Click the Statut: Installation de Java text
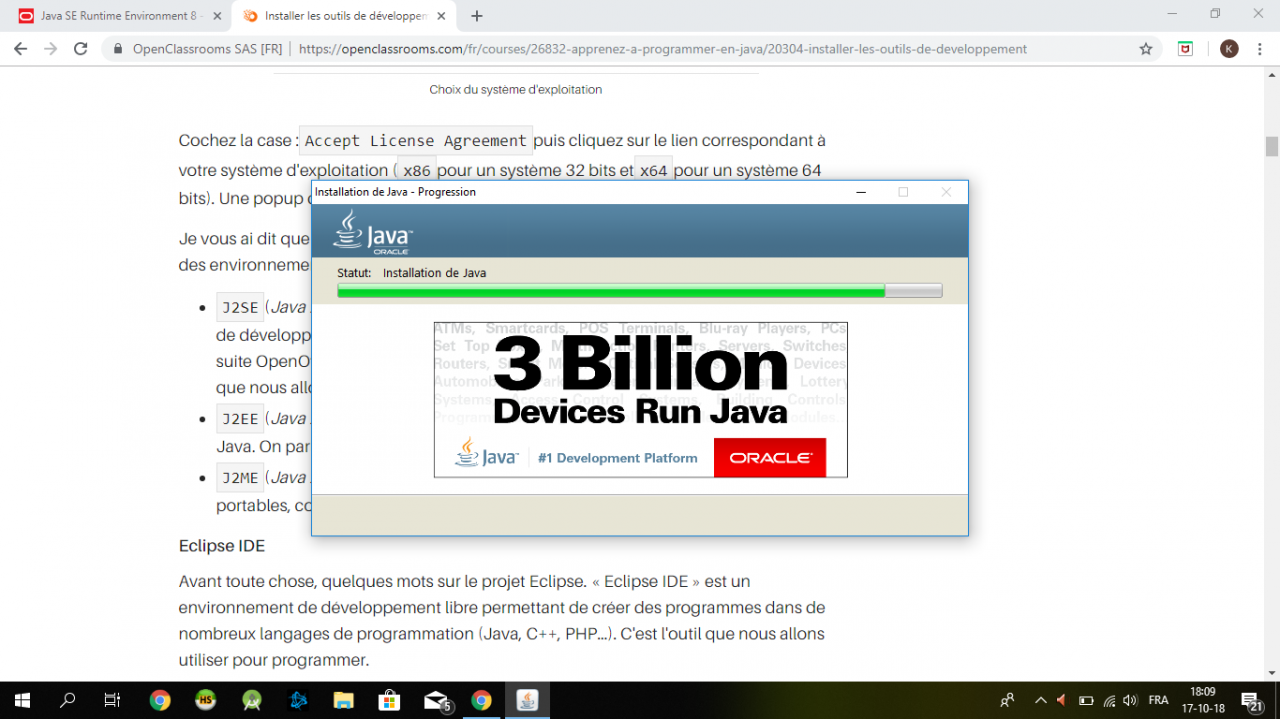Viewport: 1280px width, 719px height. [x=412, y=273]
